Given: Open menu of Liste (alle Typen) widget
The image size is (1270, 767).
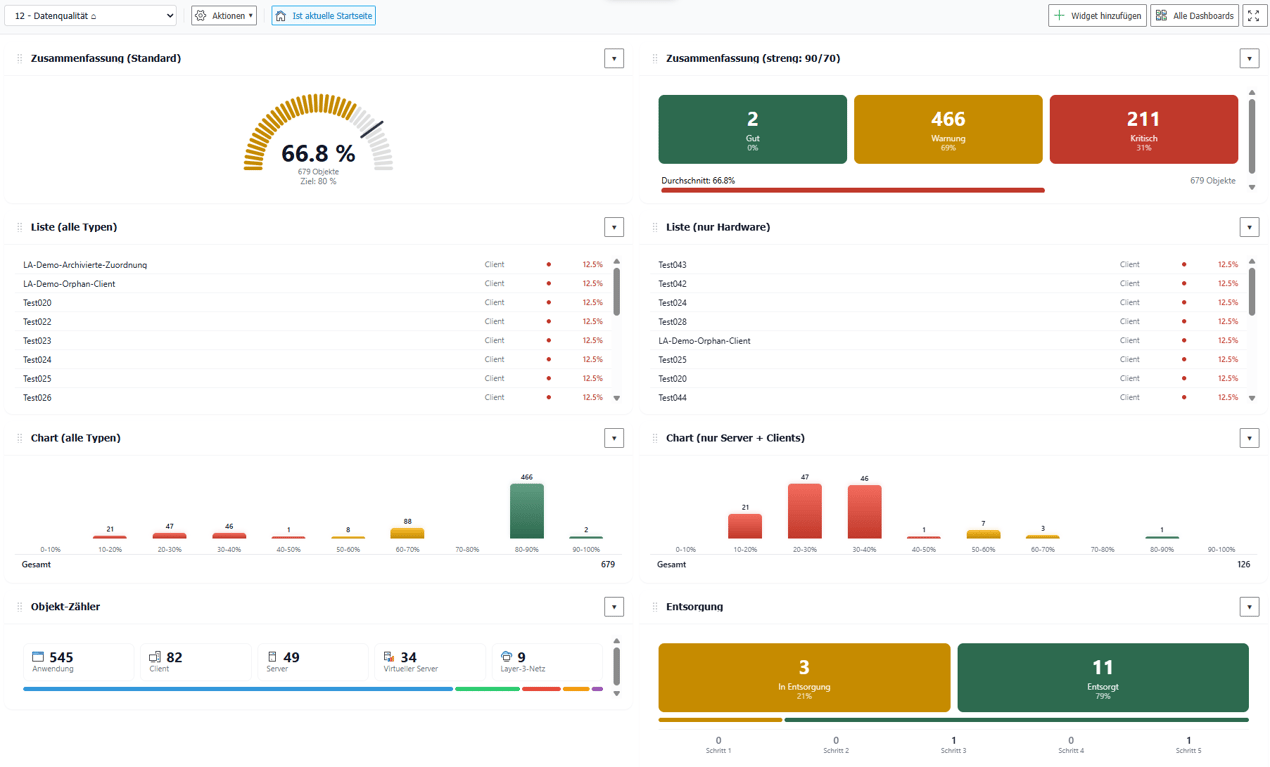Looking at the screenshot, I should tap(614, 228).
